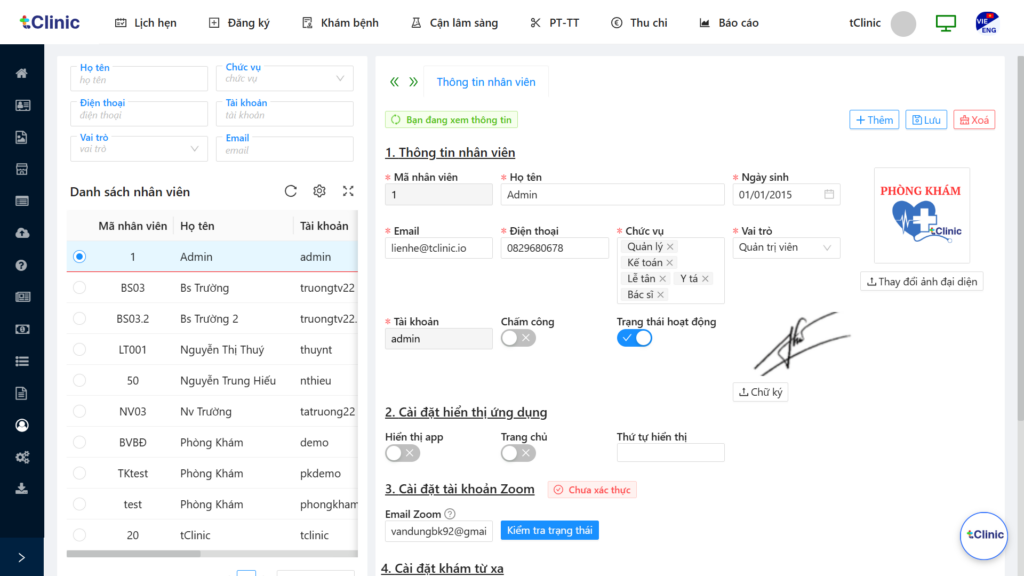Click the home icon in left sidebar
The height and width of the screenshot is (576, 1024).
(22, 73)
